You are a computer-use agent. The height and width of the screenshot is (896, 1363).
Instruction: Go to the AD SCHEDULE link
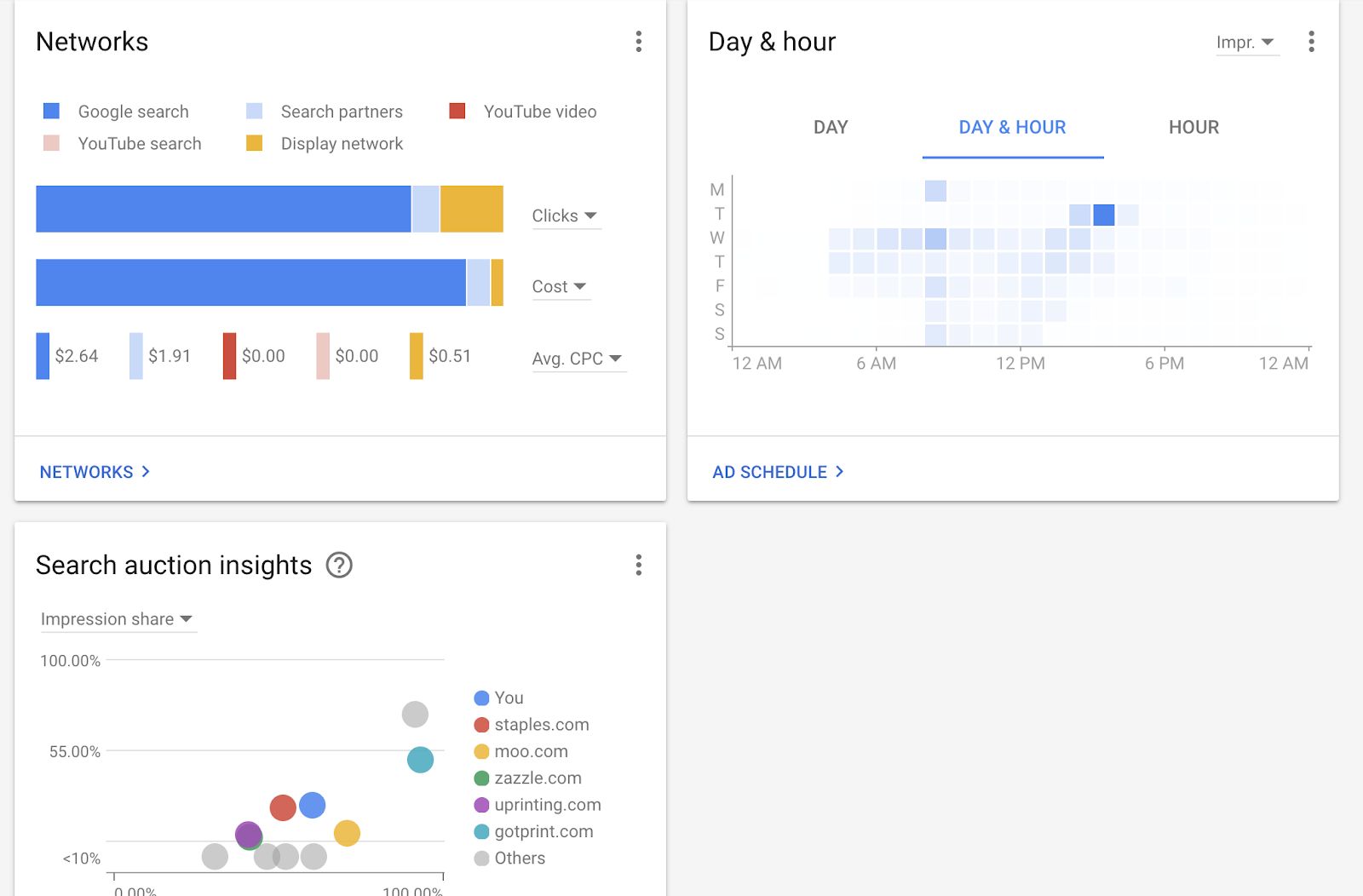pos(778,472)
